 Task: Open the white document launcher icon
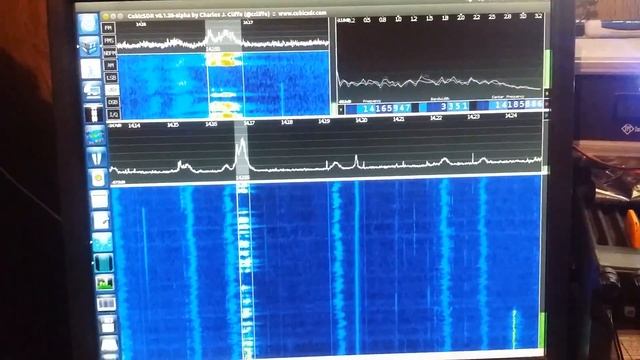pos(91,69)
